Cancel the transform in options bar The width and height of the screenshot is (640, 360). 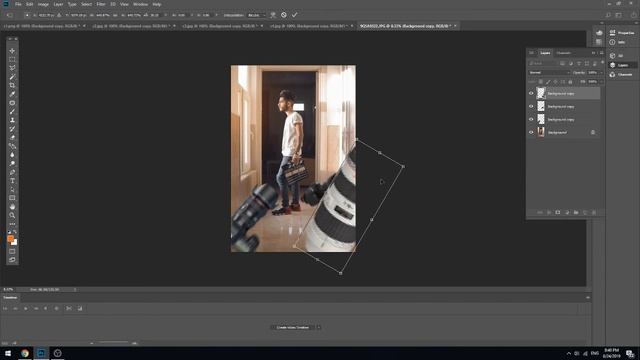(x=284, y=15)
